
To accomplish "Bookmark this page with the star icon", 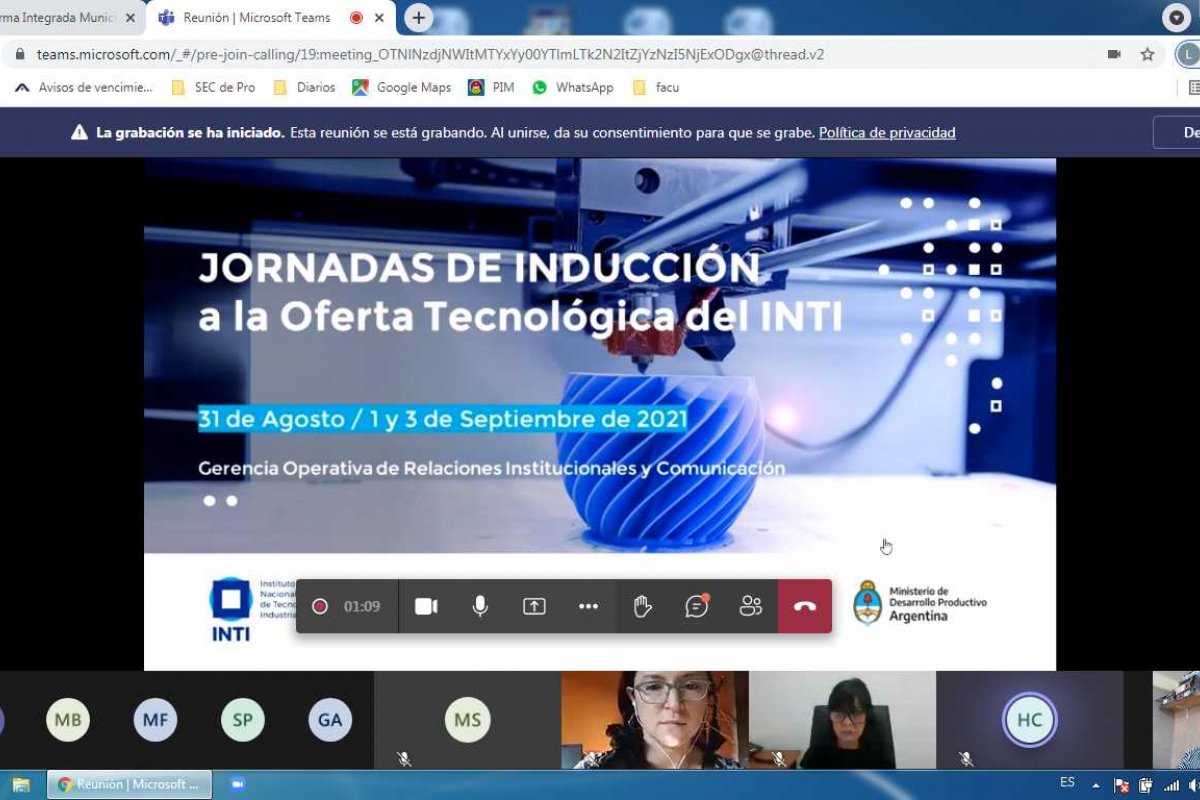I will tap(1147, 54).
